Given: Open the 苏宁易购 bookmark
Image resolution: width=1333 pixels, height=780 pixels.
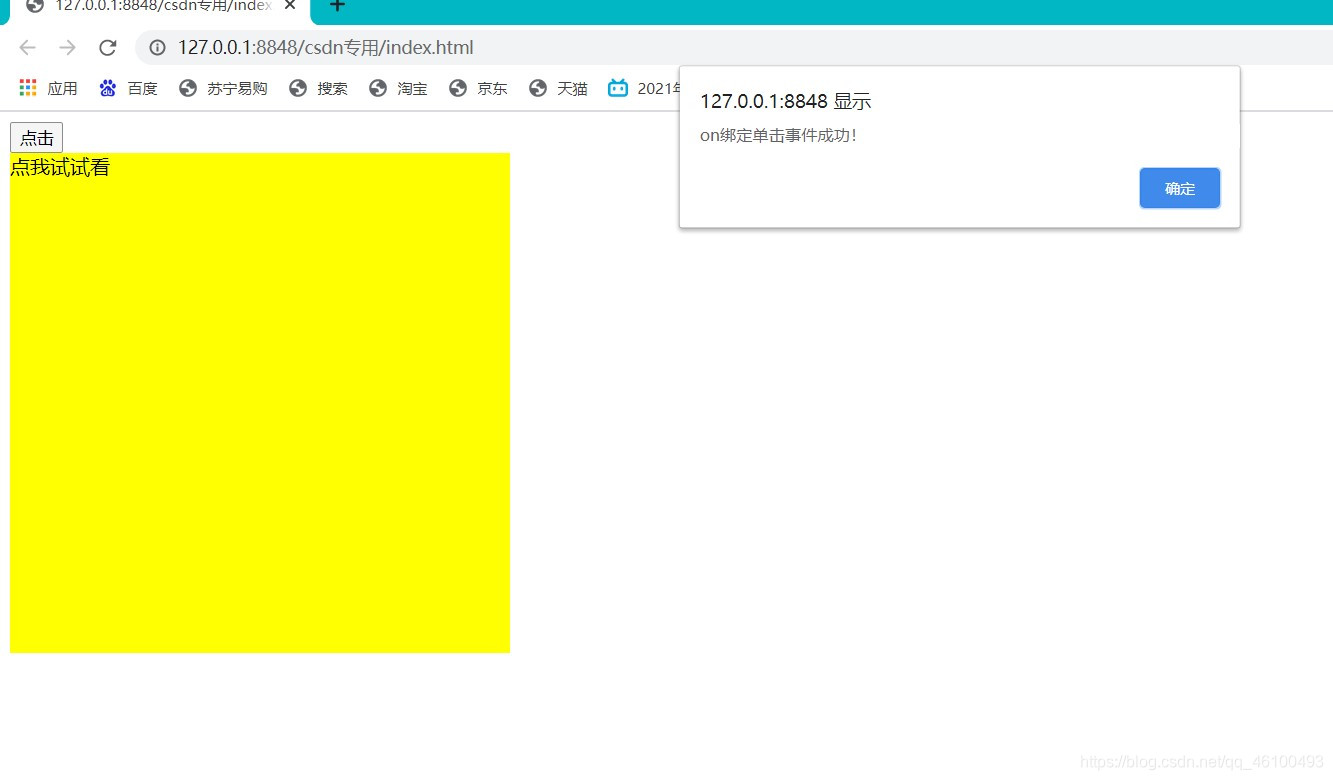Looking at the screenshot, I should (x=223, y=88).
